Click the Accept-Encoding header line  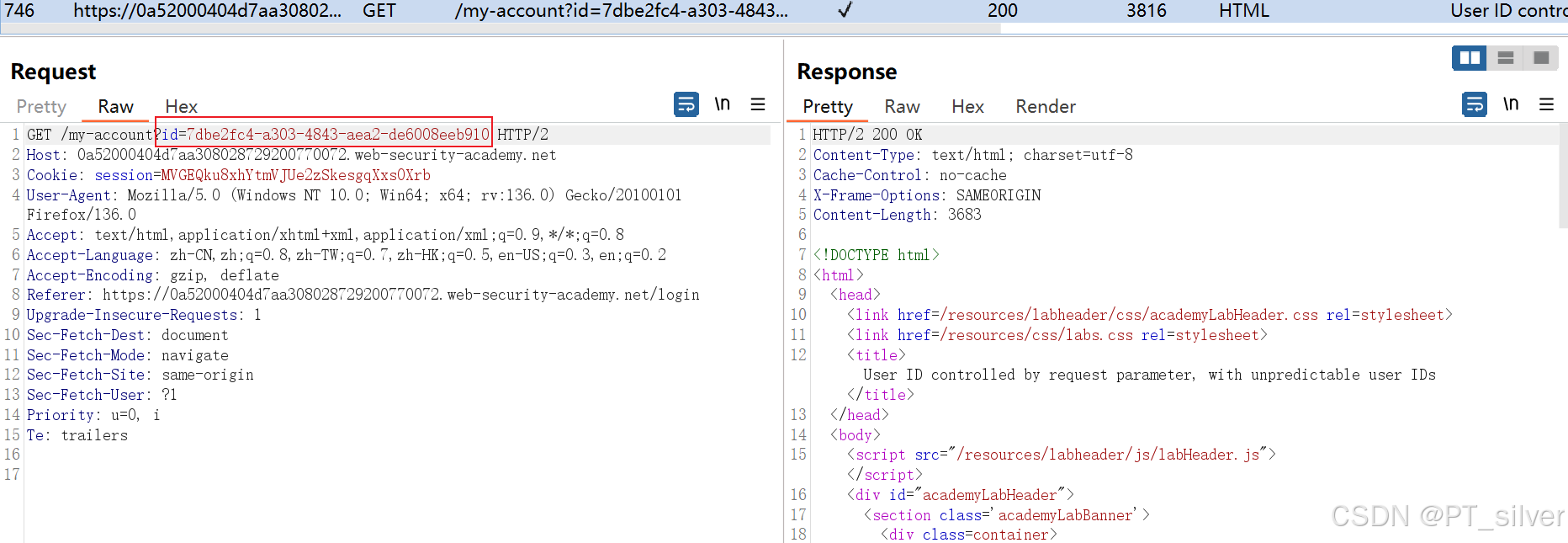152,275
